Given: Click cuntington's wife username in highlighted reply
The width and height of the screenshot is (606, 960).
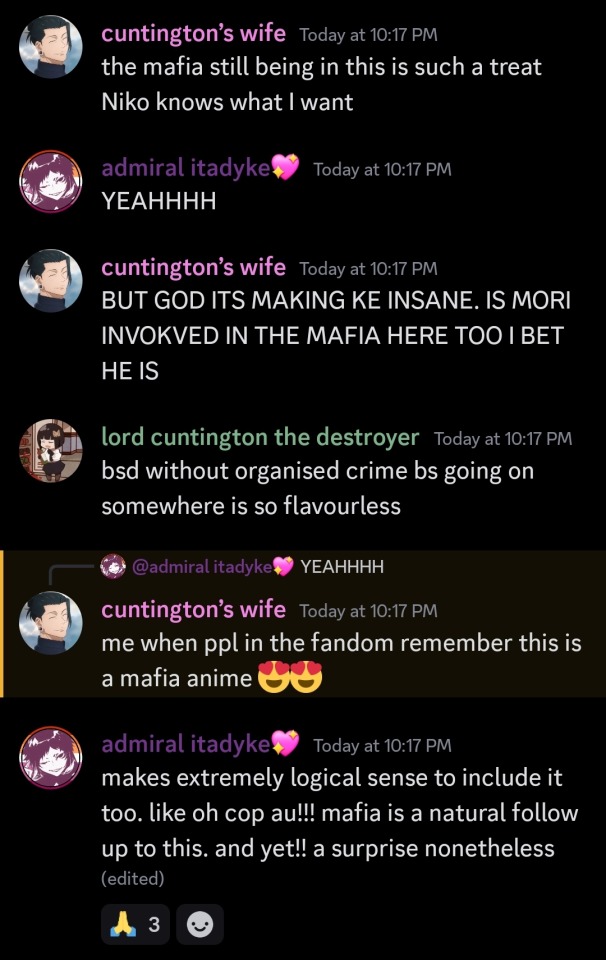Looking at the screenshot, I should 193,610.
